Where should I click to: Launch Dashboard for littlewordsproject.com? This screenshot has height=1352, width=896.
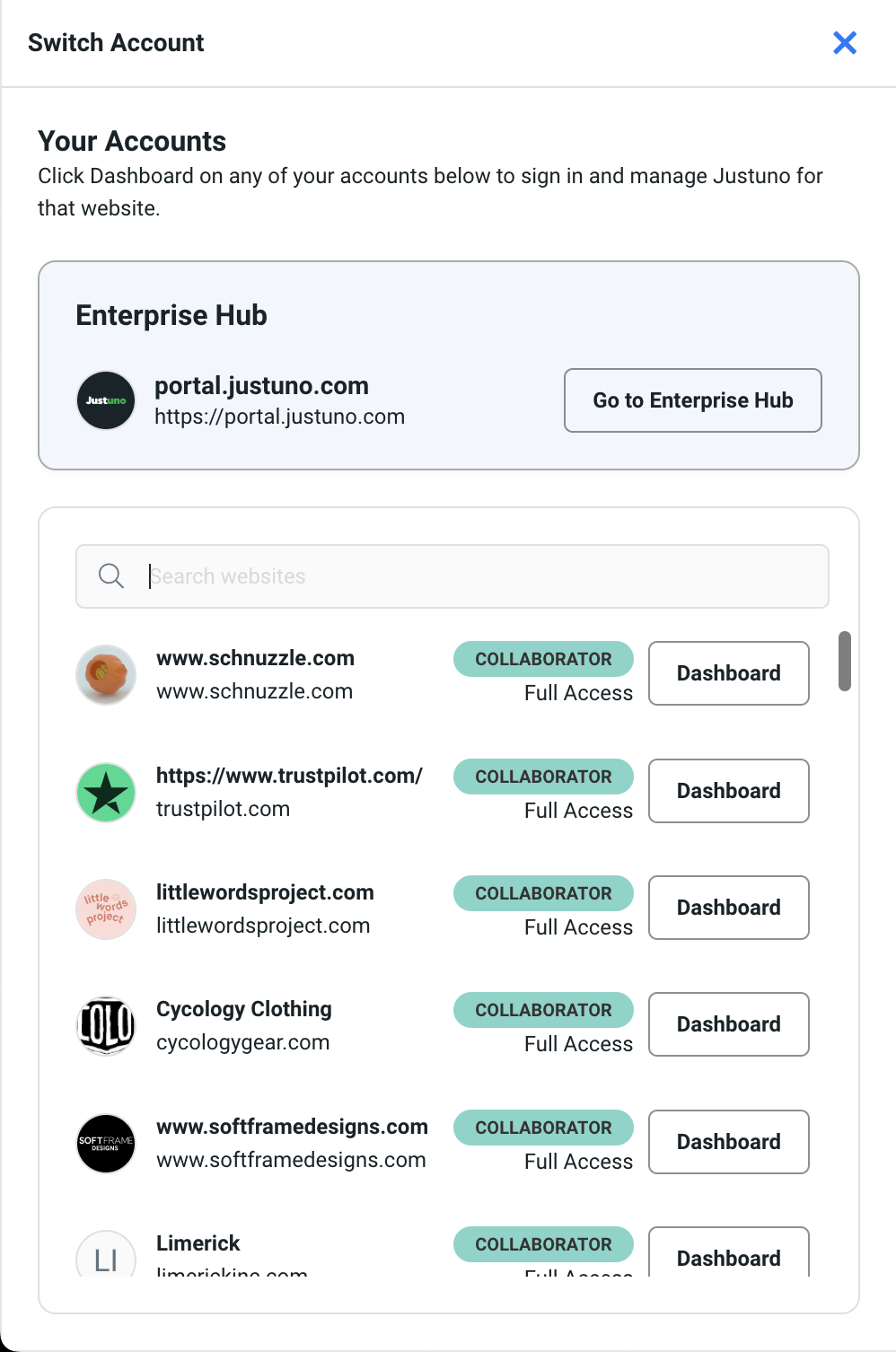point(728,908)
